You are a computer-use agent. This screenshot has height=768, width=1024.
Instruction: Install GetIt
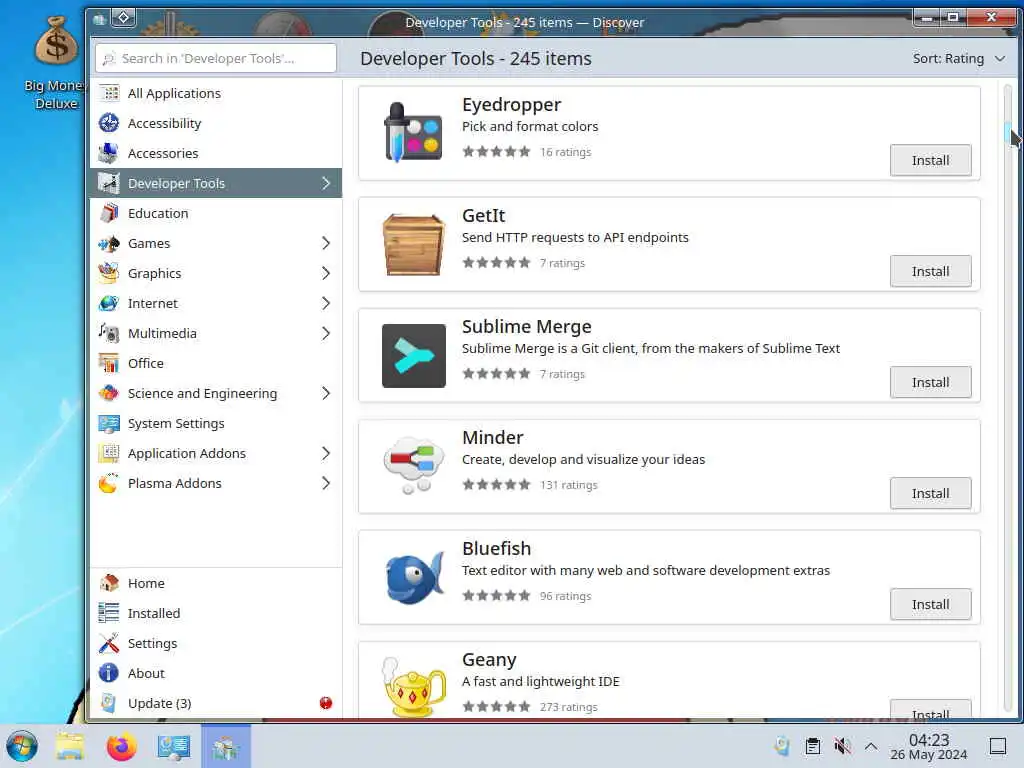[x=930, y=271]
